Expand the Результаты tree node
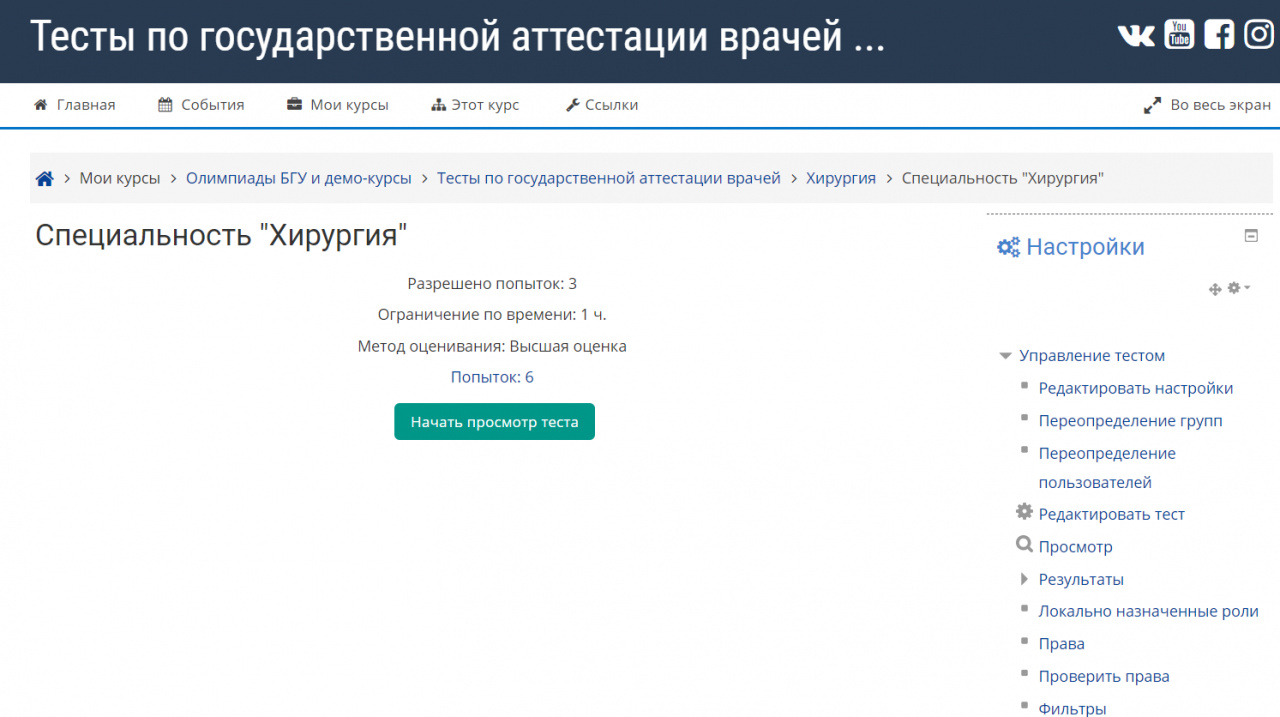The image size is (1280, 717). [1024, 579]
